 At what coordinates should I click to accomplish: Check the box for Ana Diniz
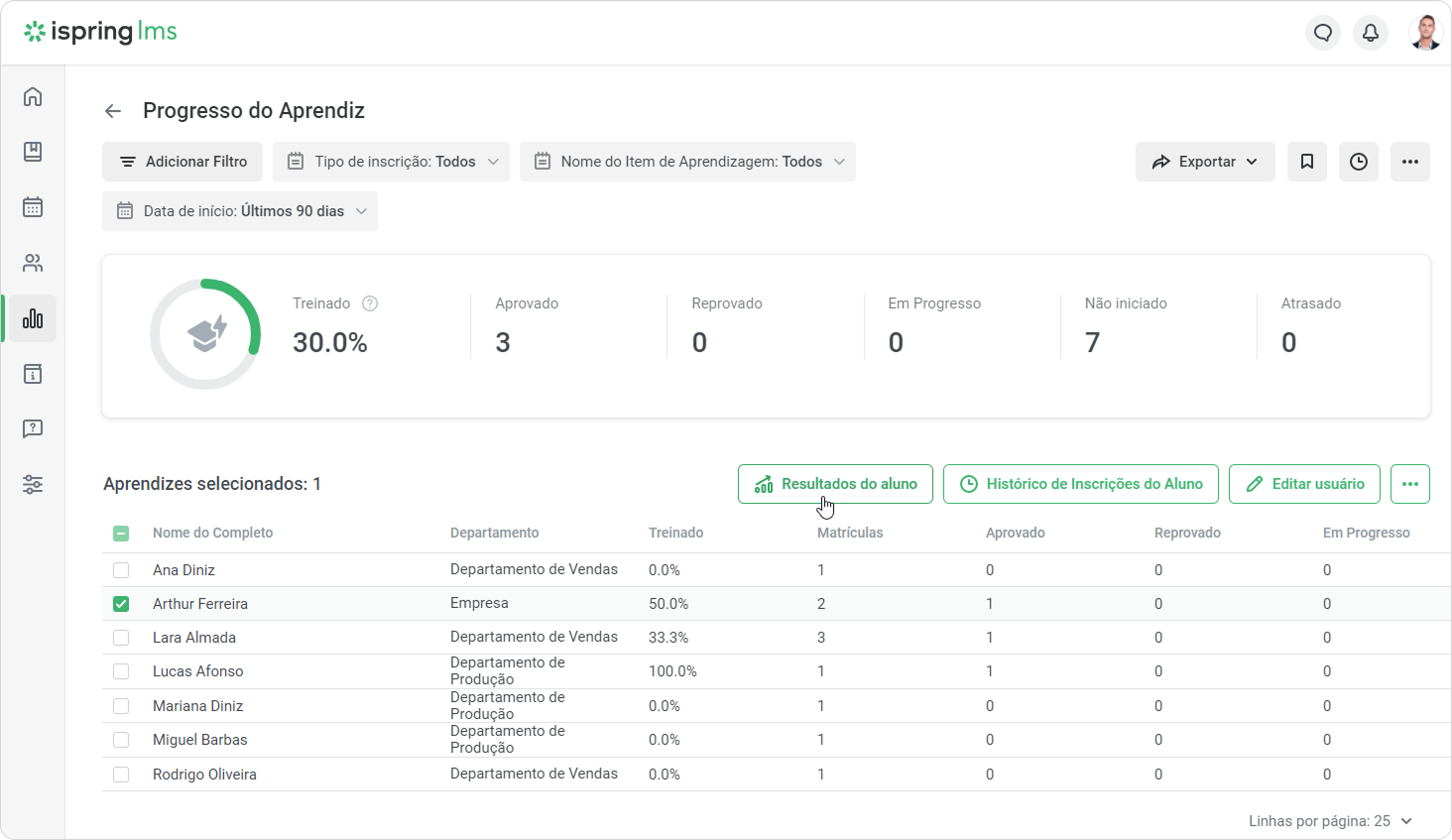point(121,570)
